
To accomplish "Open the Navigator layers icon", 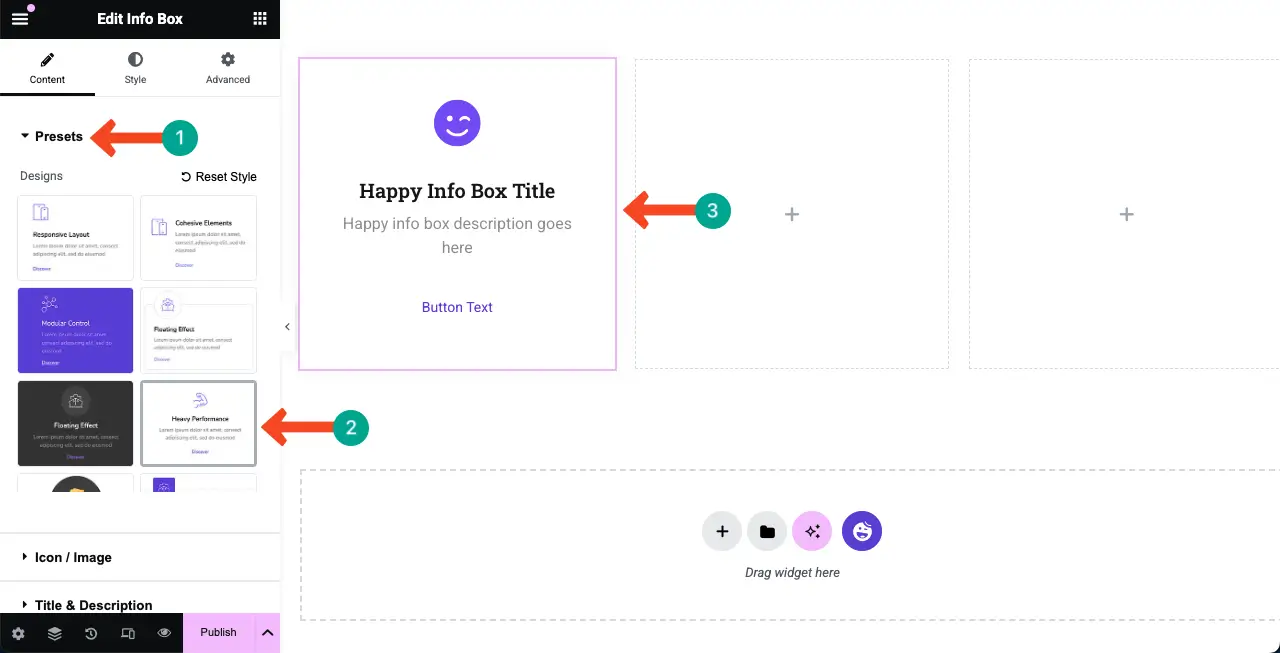I will coord(55,633).
